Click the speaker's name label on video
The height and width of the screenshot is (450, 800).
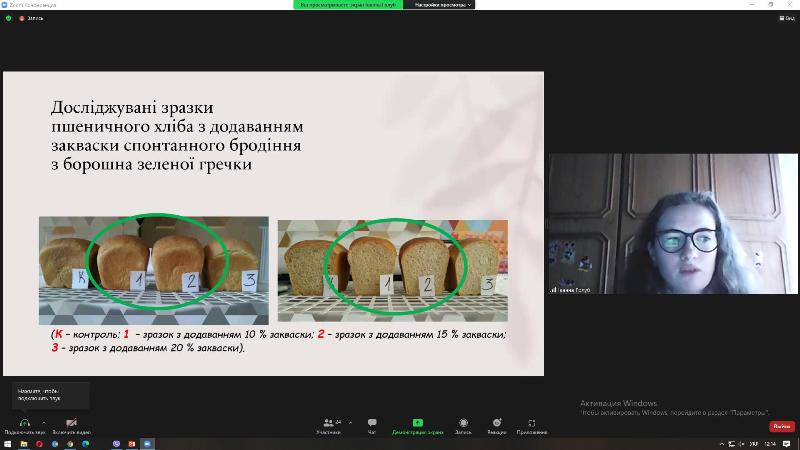pyautogui.click(x=570, y=290)
